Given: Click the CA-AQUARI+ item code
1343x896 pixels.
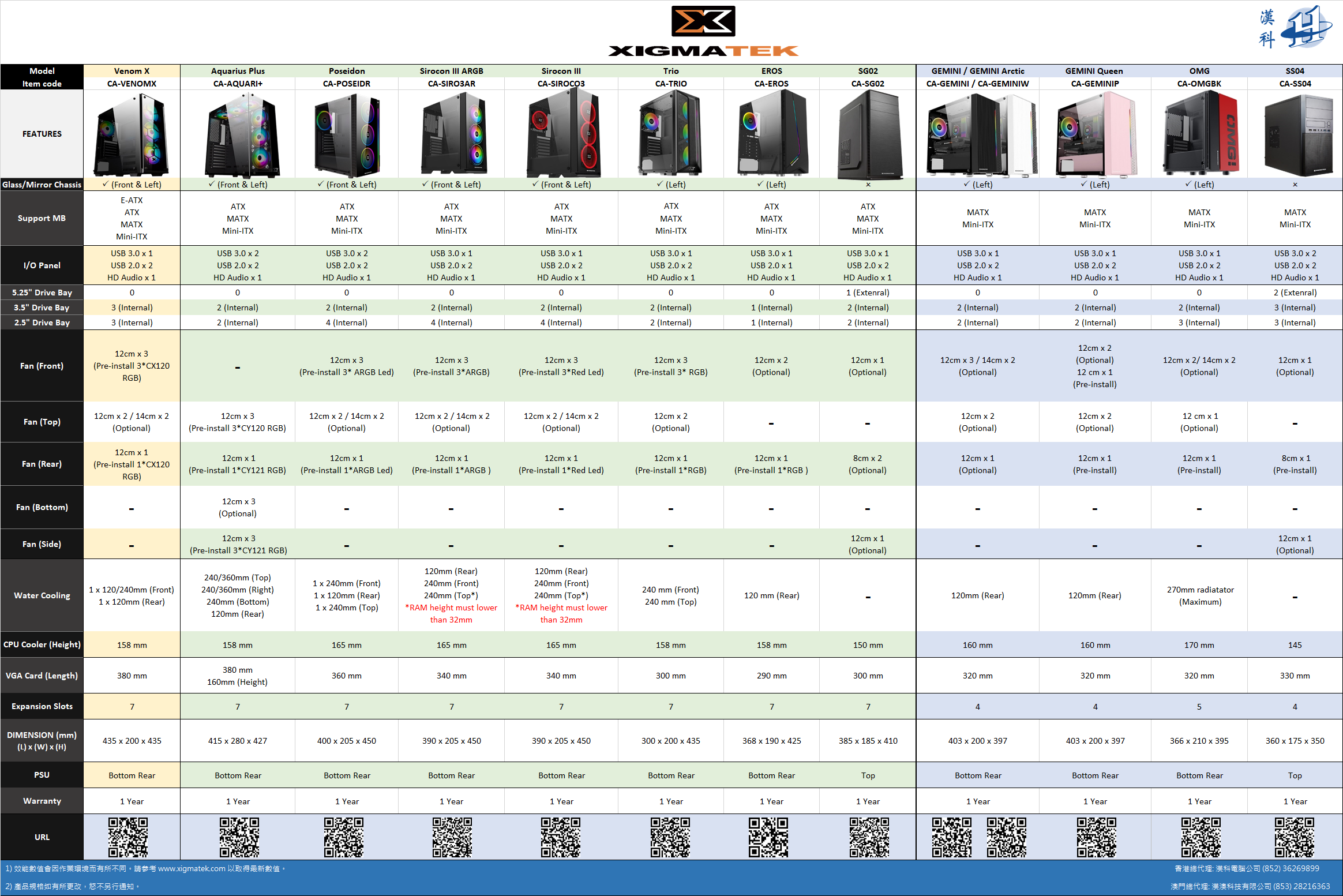Looking at the screenshot, I should pos(238,84).
